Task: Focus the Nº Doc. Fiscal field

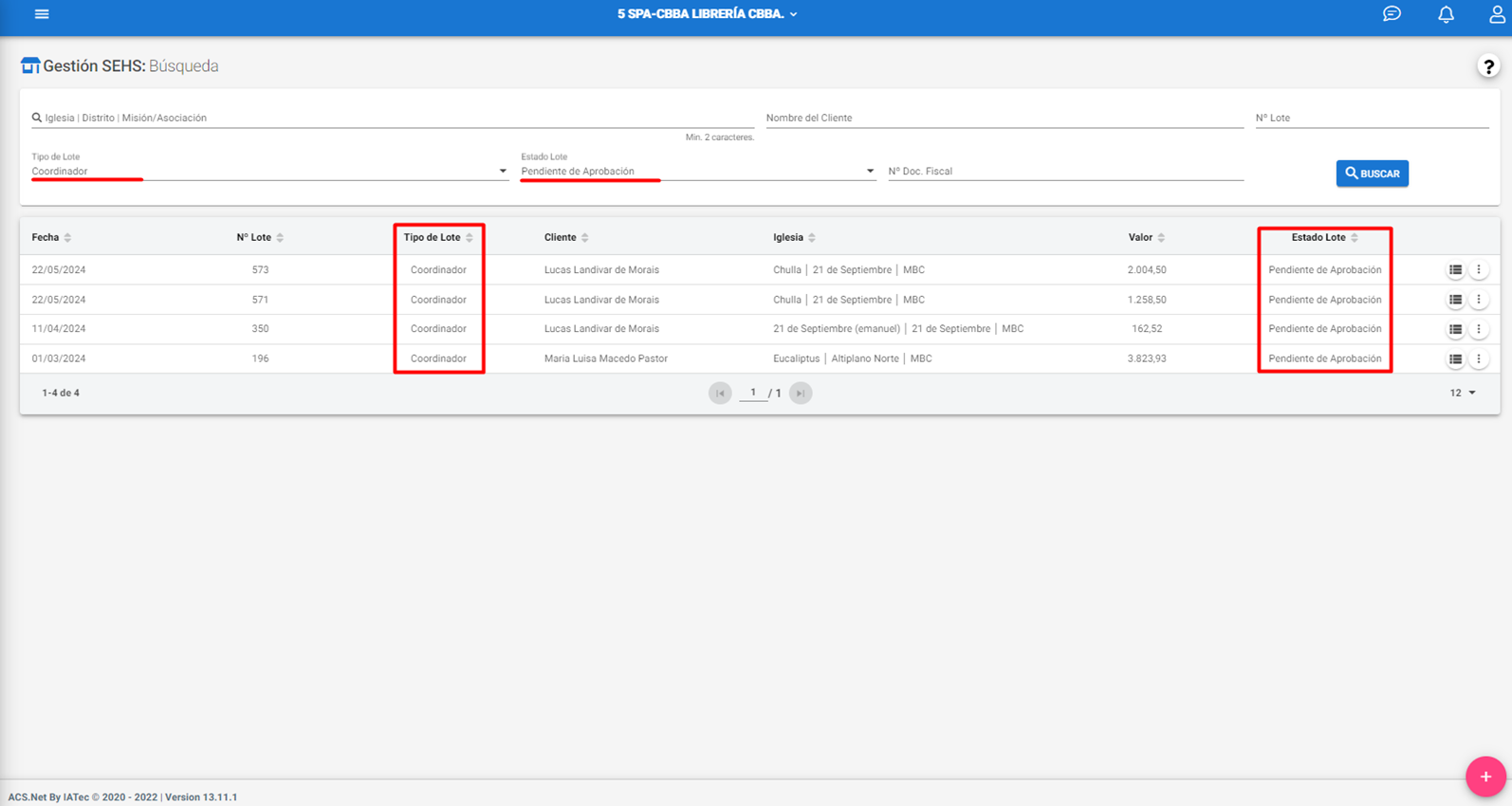Action: pos(1065,172)
